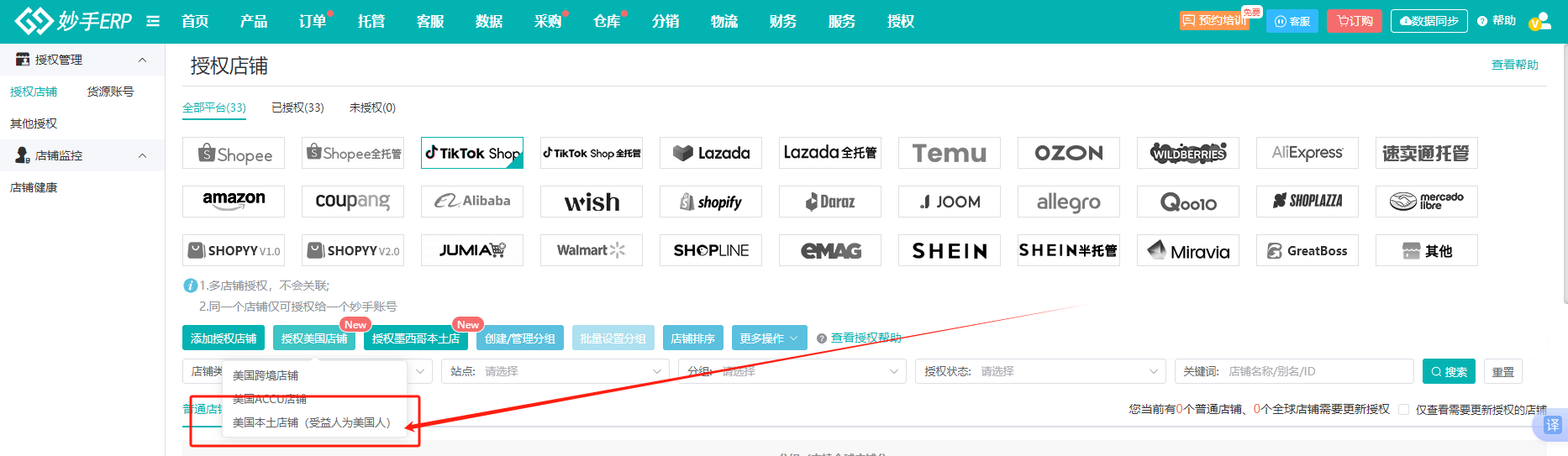Select the eMAG platform logo
1568x456 pixels.
(830, 250)
